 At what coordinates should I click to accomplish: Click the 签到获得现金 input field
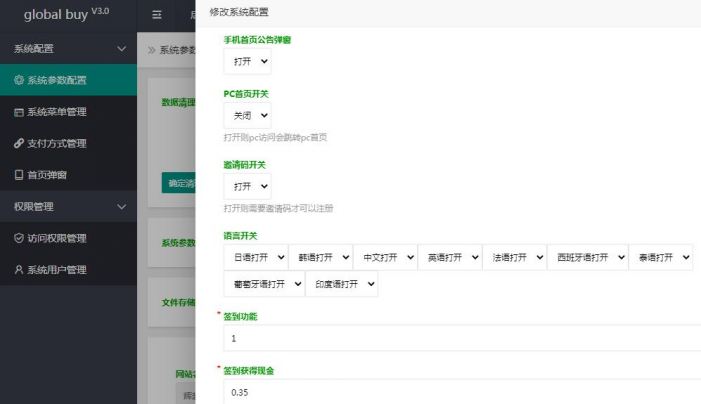pyautogui.click(x=460, y=392)
